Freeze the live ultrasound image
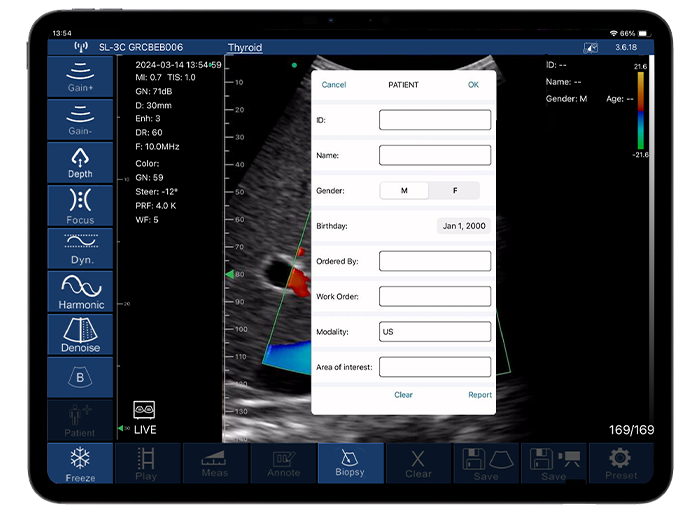Viewport: 700px width, 514px height. pyautogui.click(x=80, y=463)
